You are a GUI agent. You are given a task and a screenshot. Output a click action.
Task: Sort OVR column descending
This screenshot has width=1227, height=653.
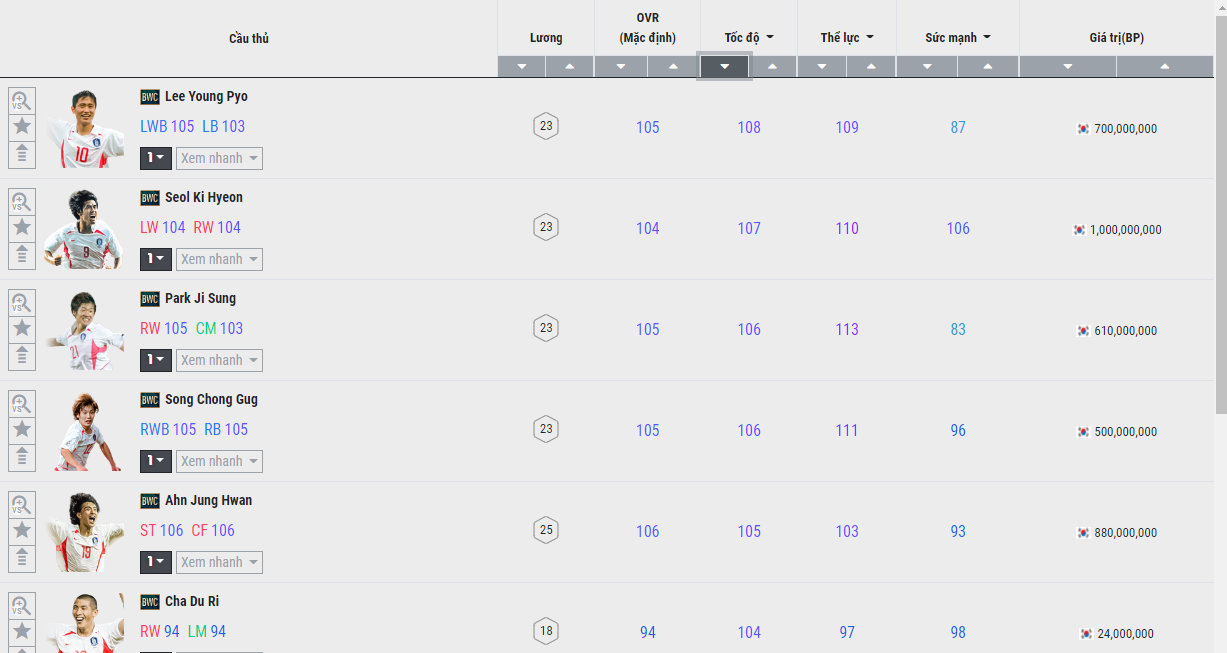(621, 67)
